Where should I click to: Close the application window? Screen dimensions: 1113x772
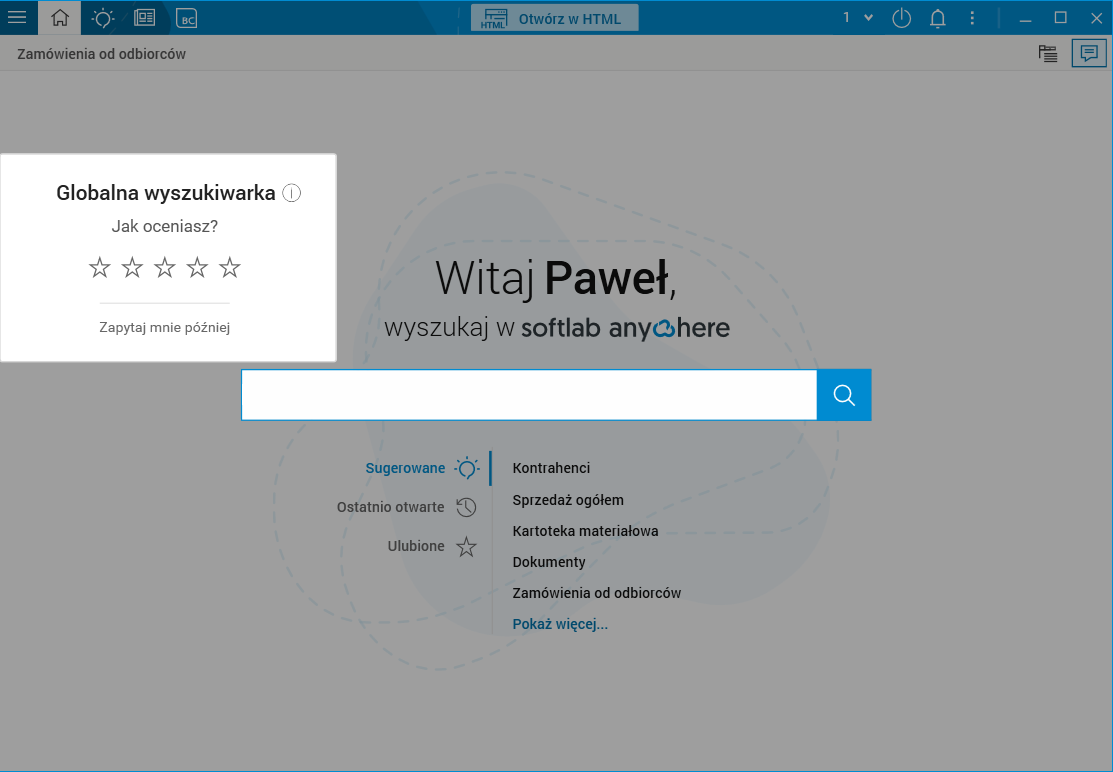pyautogui.click(x=1096, y=18)
